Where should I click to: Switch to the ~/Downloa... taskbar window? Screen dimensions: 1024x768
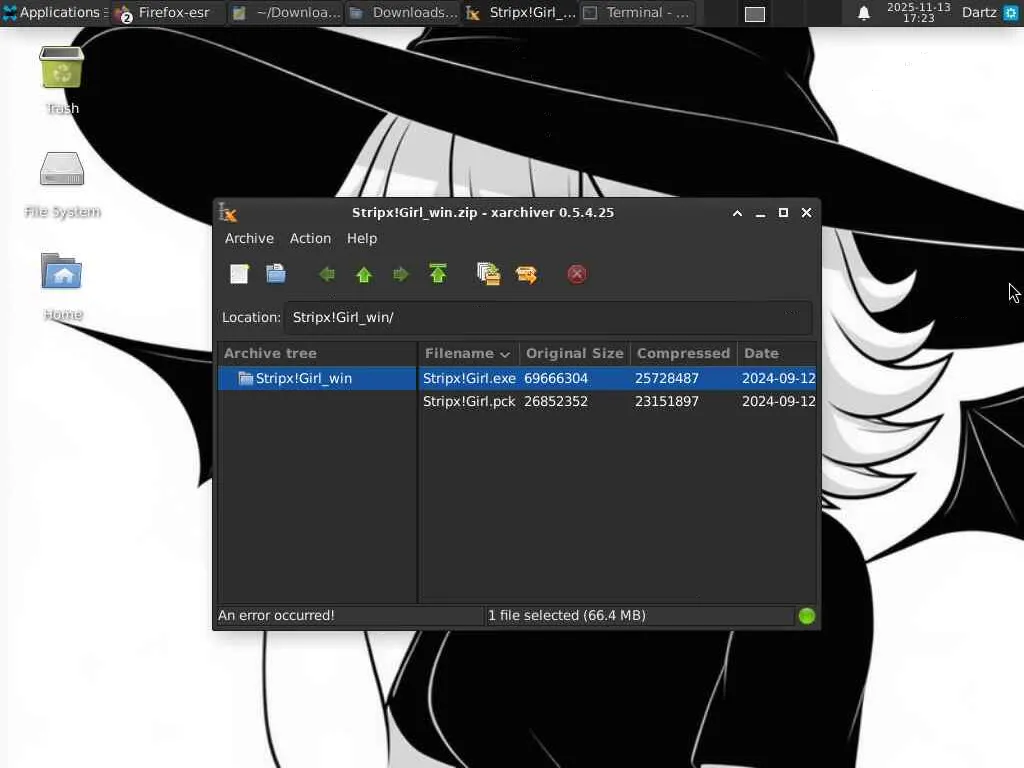click(x=285, y=12)
